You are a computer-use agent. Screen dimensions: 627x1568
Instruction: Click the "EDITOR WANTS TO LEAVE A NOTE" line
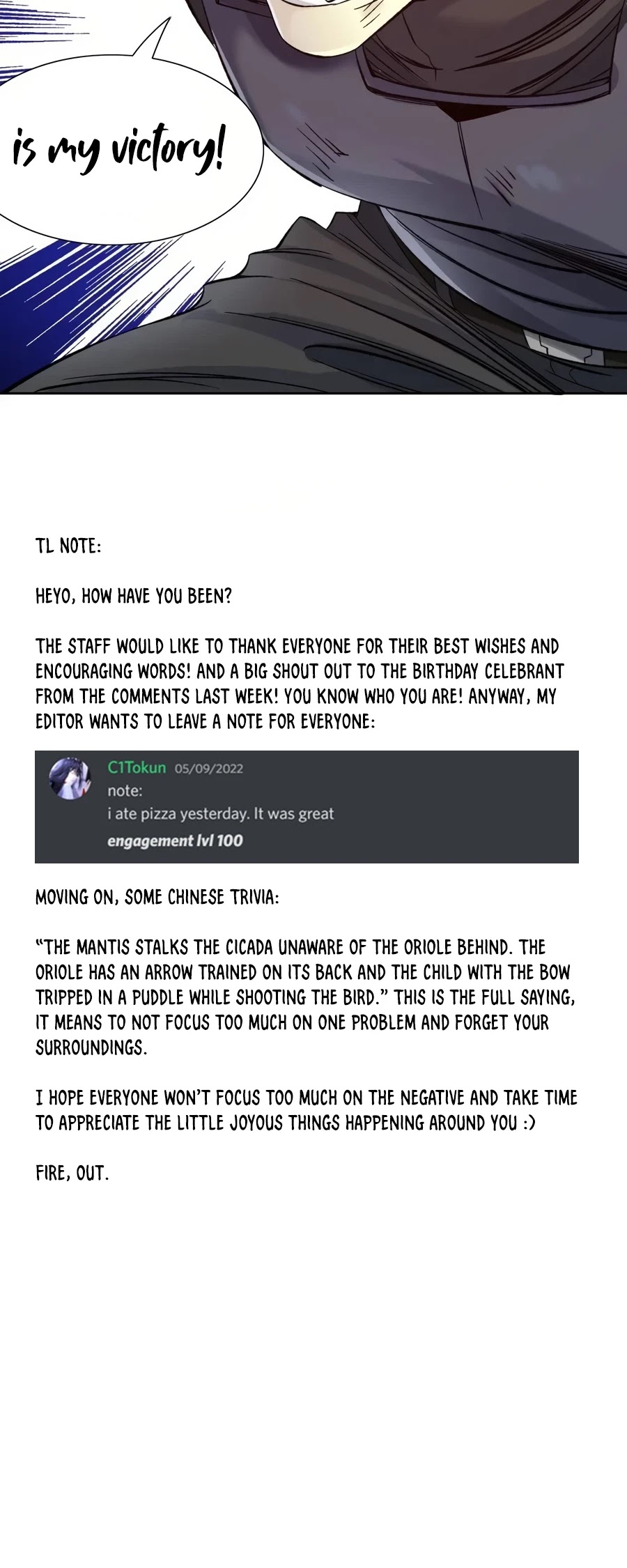205,722
